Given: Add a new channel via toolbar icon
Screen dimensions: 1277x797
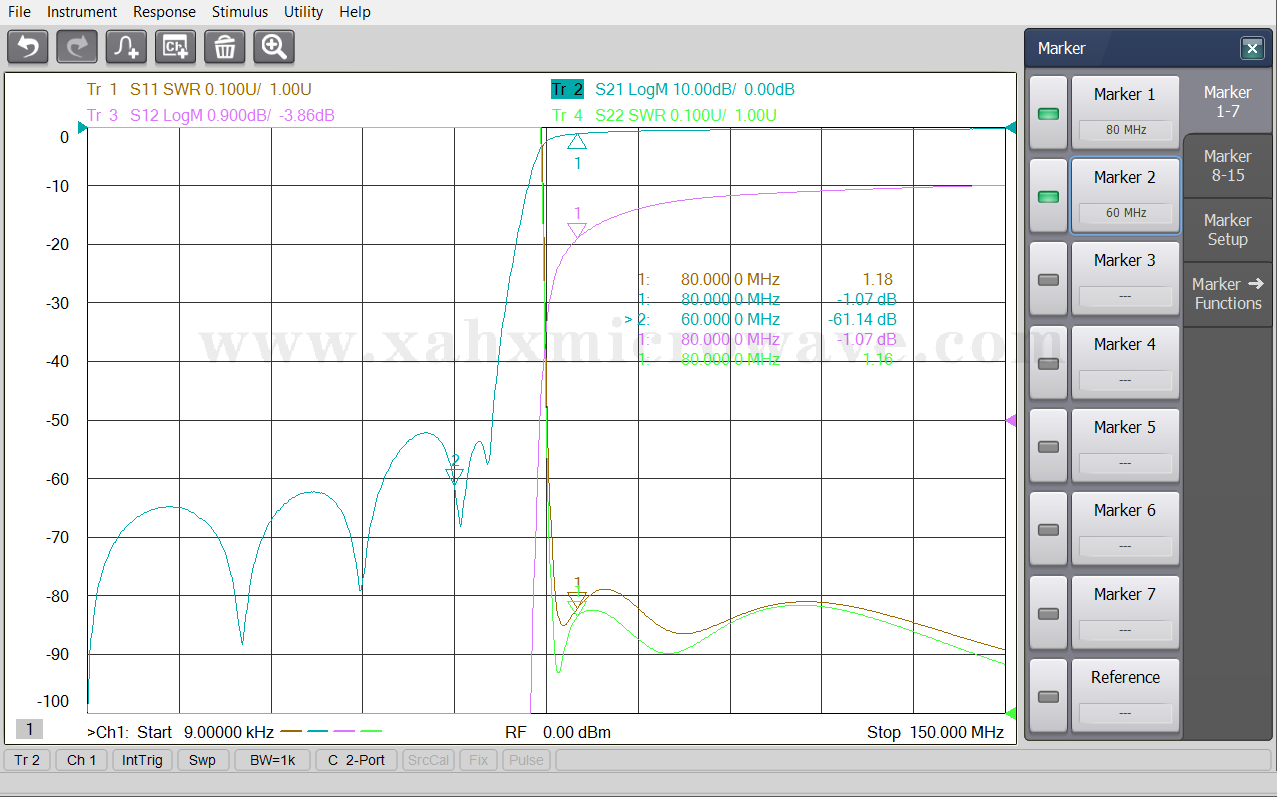Looking at the screenshot, I should click(176, 46).
